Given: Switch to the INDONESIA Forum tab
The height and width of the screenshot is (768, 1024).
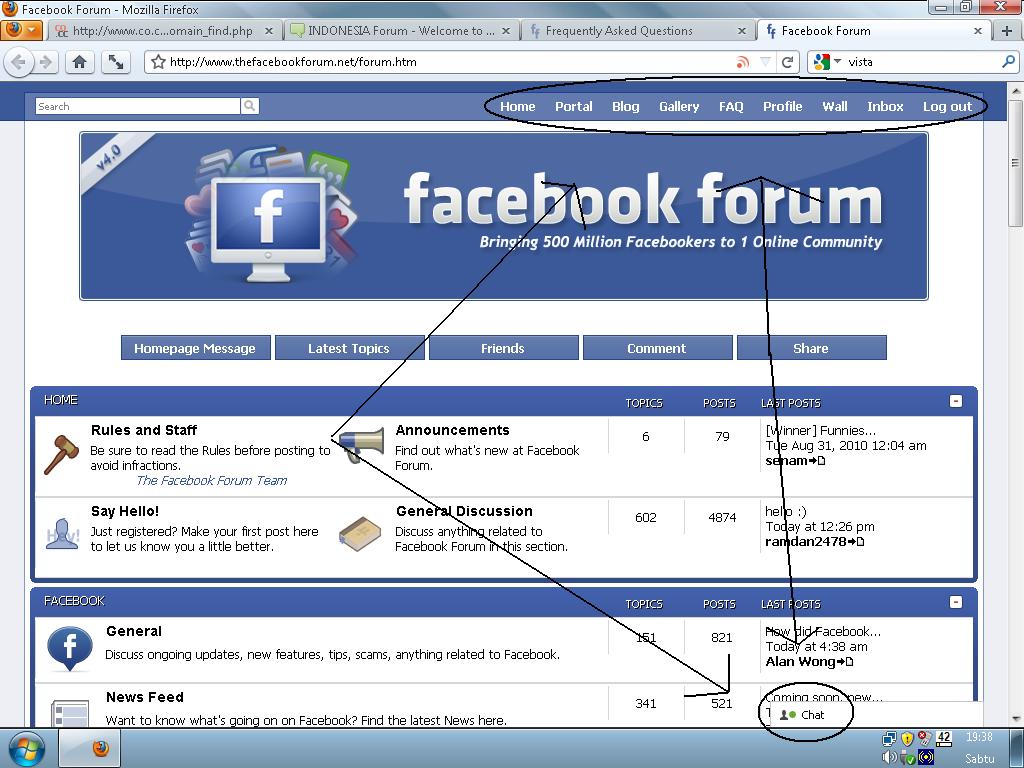Looking at the screenshot, I should 400,31.
